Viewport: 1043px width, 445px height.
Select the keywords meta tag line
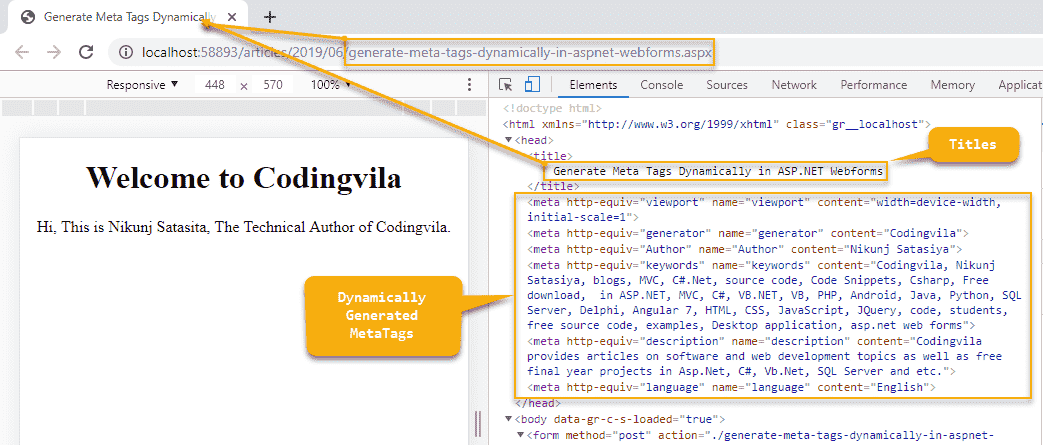click(x=774, y=295)
